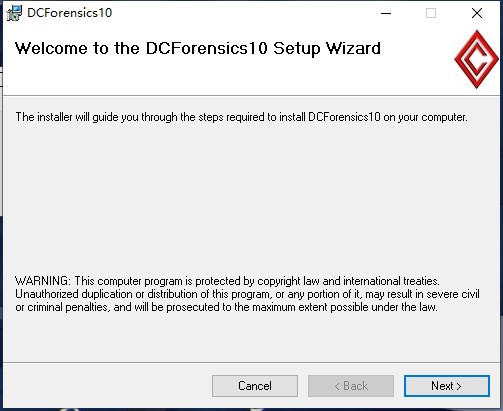Click the installer guide description sentence
The width and height of the screenshot is (503, 411).
click(241, 117)
